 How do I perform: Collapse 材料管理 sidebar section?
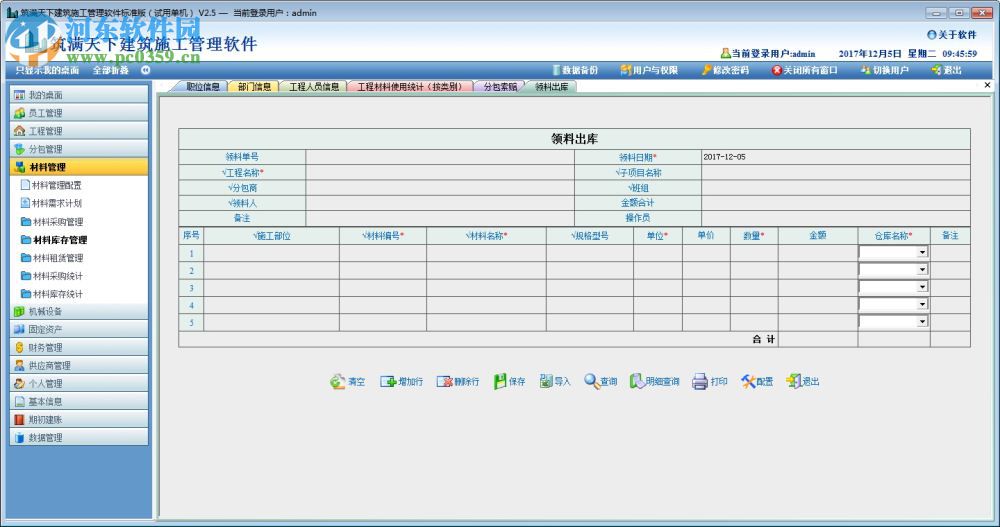point(79,167)
